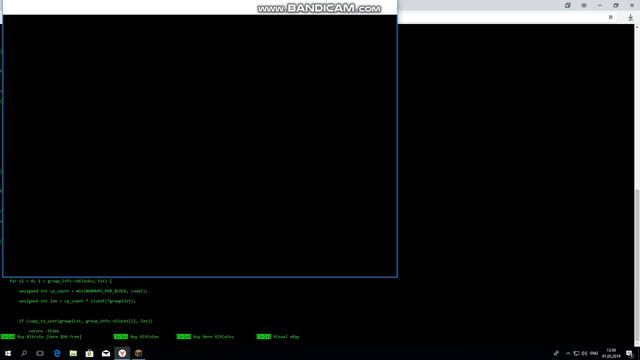Click the browser tab-collections icon

coord(568,5)
